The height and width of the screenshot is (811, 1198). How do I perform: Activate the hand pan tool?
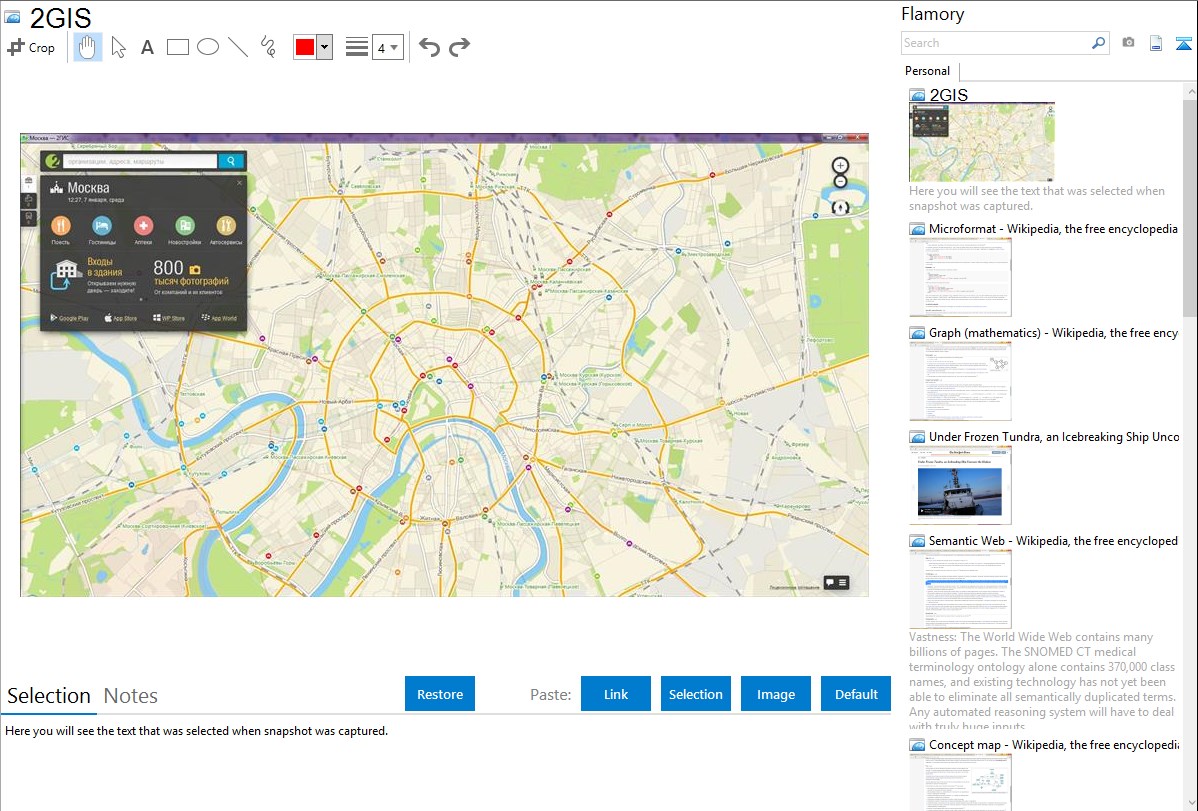[x=87, y=47]
